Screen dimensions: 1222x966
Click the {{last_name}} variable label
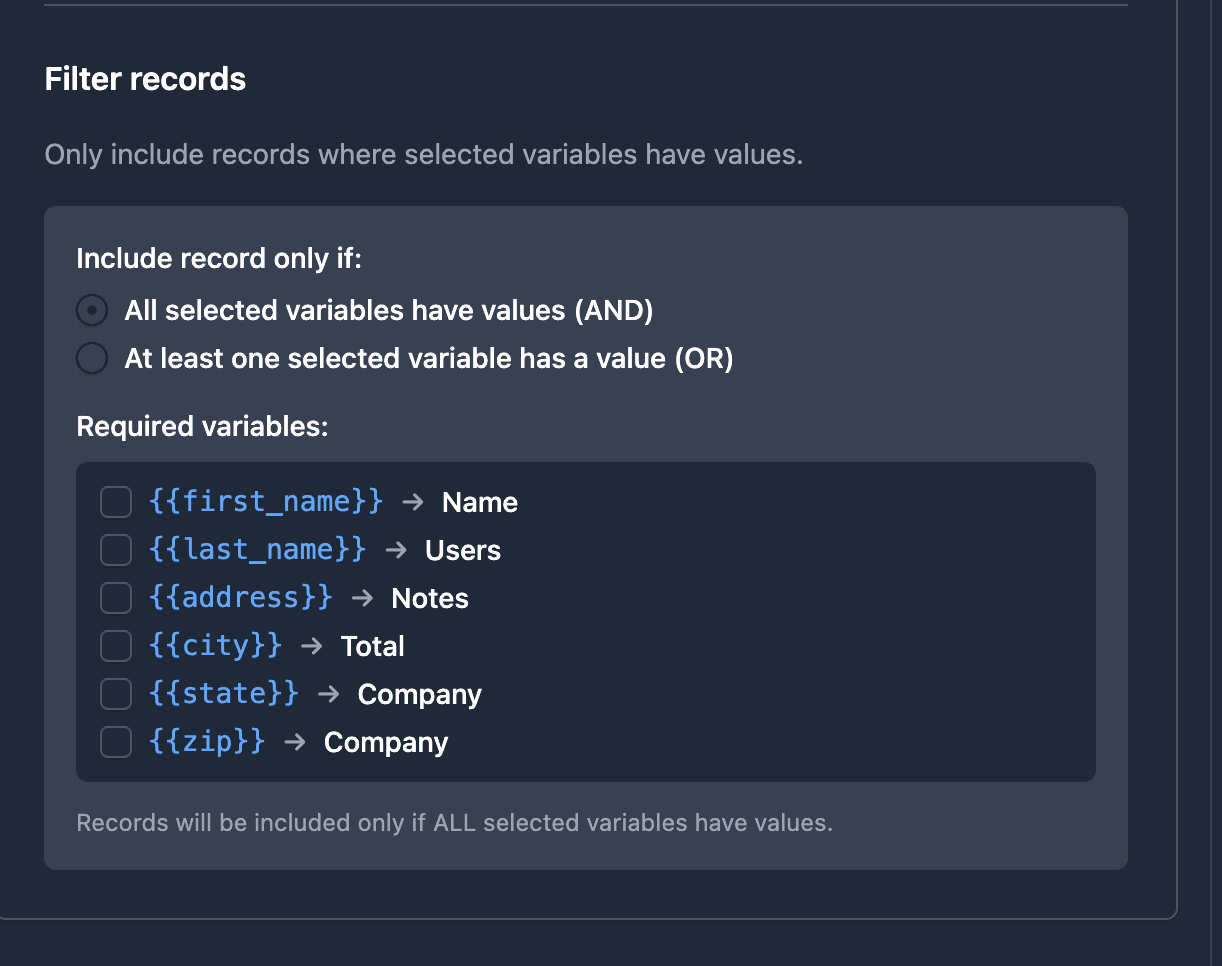(258, 549)
